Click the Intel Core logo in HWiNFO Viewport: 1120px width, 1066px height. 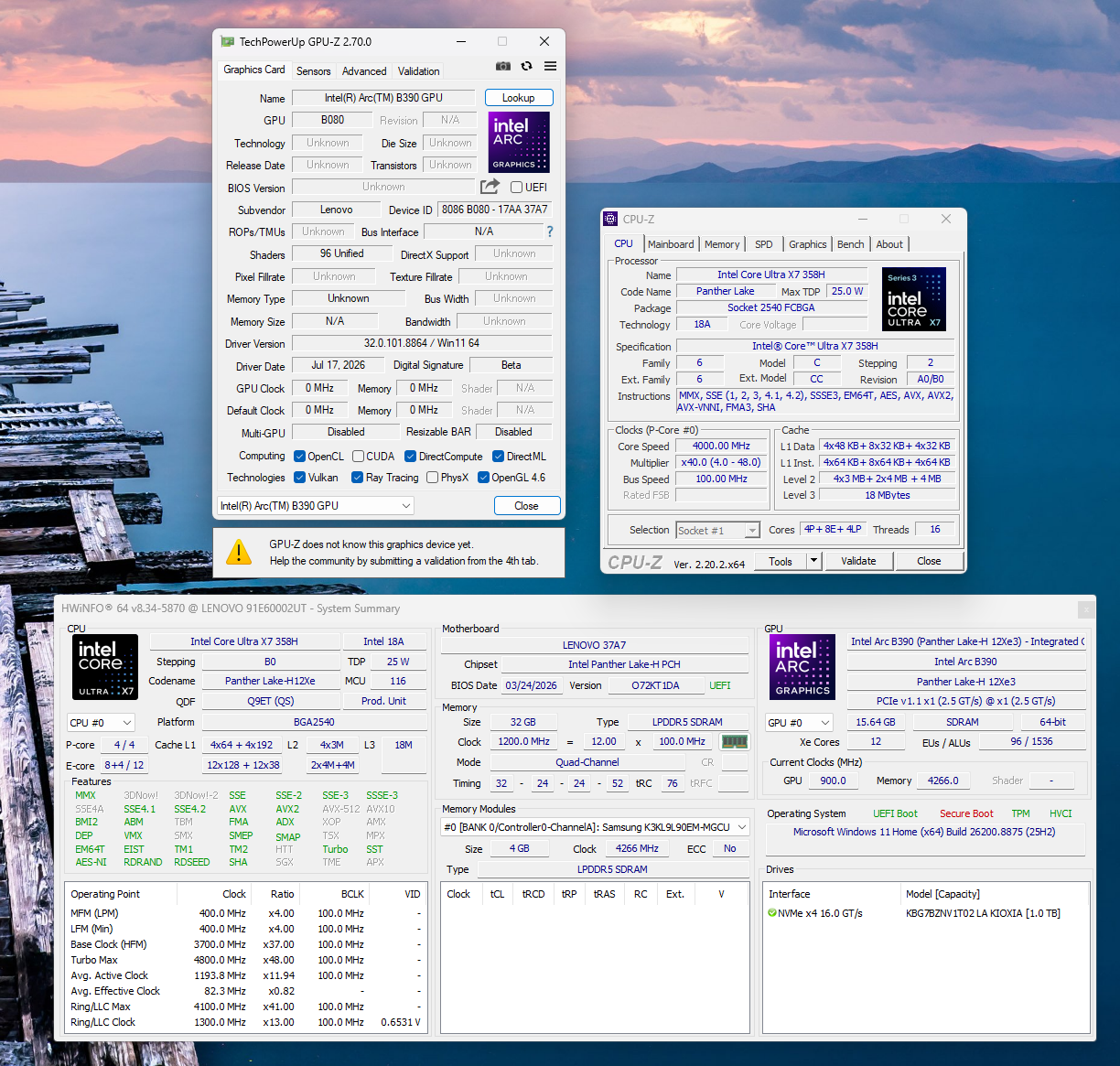click(x=105, y=667)
